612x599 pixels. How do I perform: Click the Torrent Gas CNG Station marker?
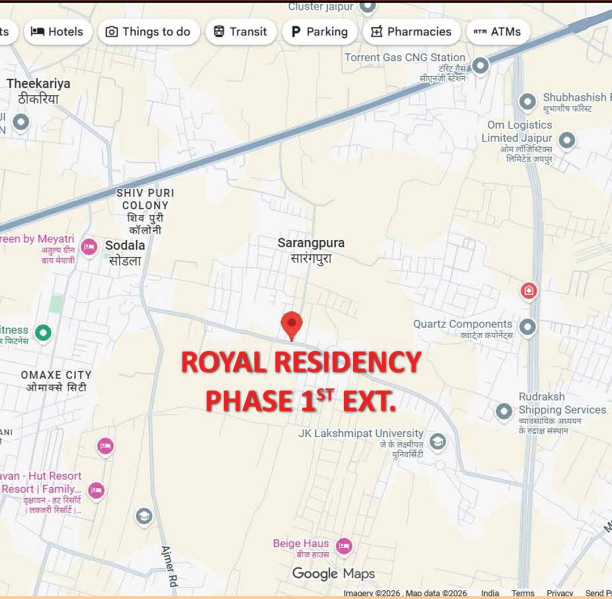point(480,65)
